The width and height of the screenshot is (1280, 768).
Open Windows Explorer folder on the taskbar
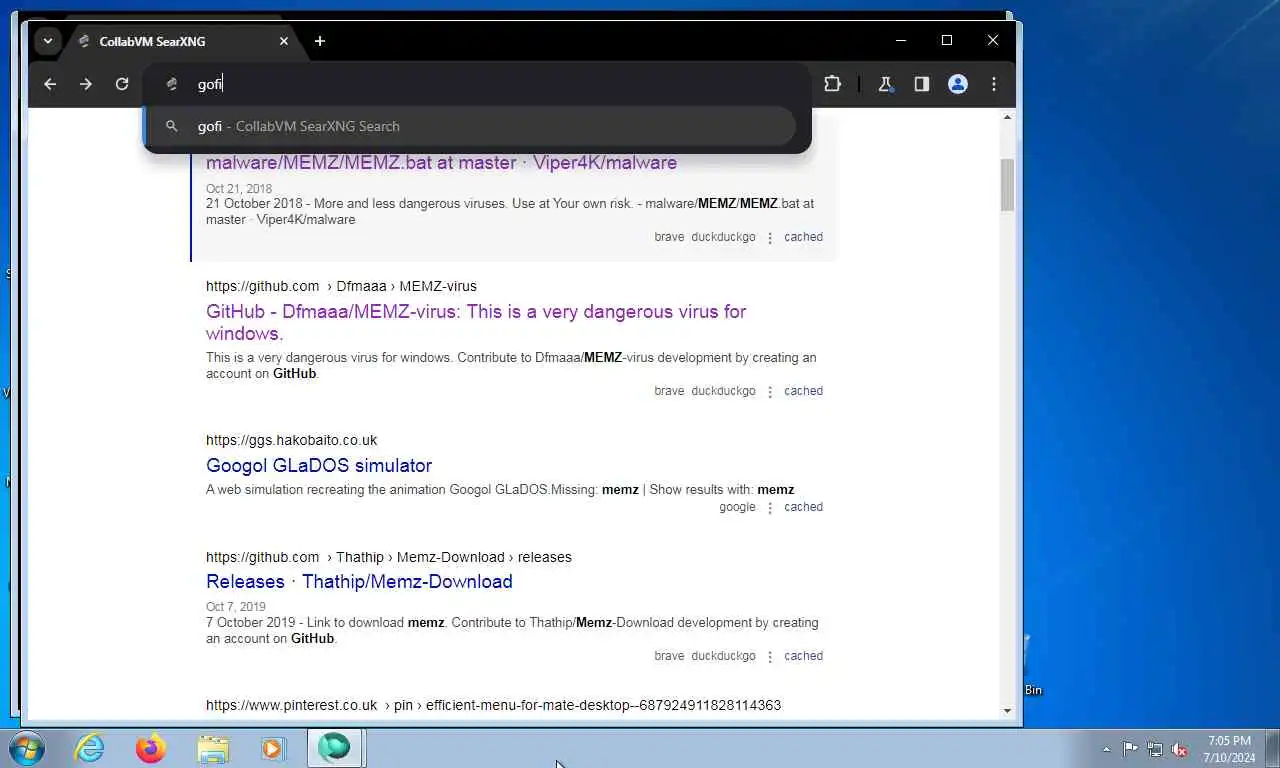click(x=212, y=748)
